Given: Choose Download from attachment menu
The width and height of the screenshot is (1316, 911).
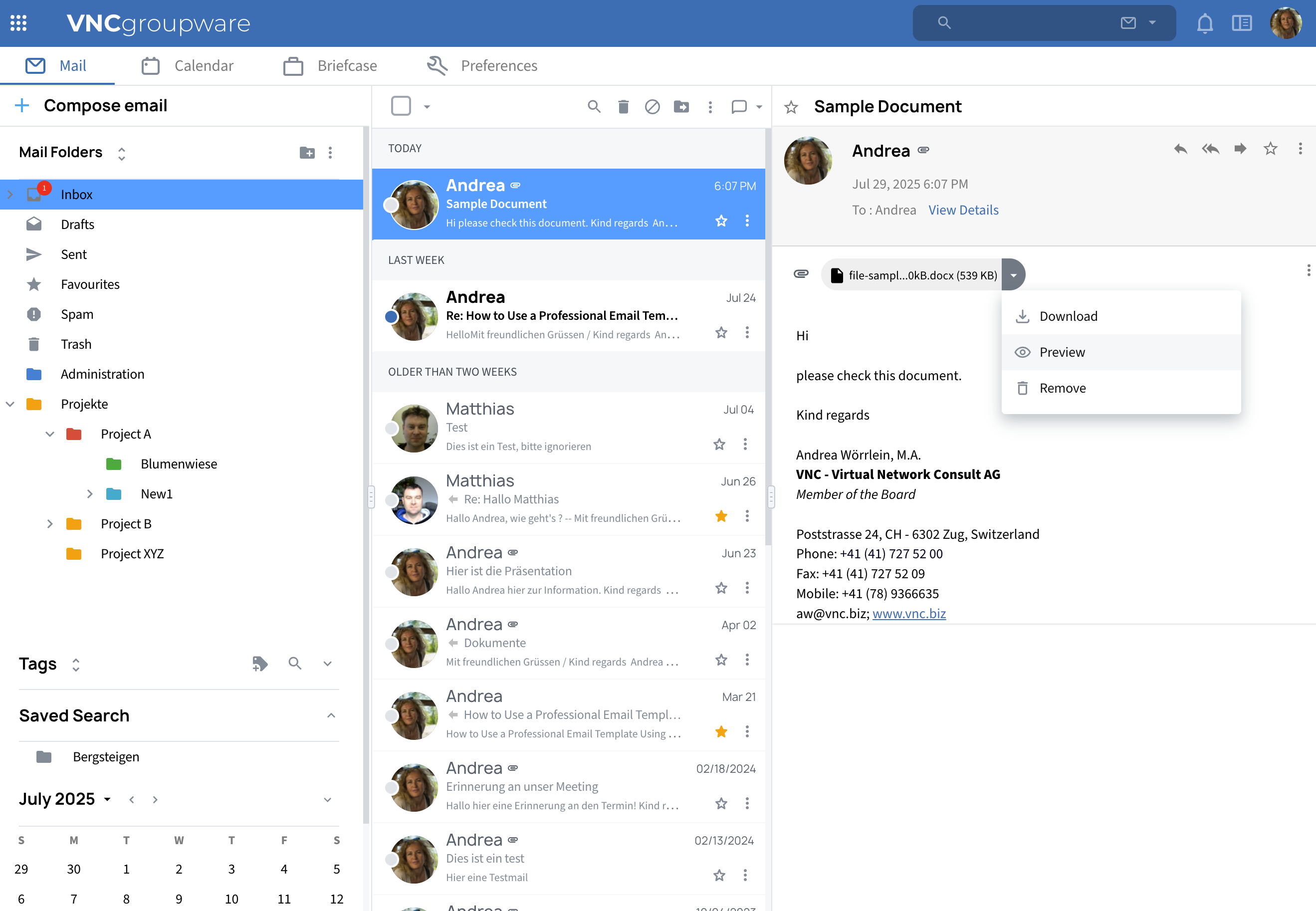Looking at the screenshot, I should (x=1121, y=316).
